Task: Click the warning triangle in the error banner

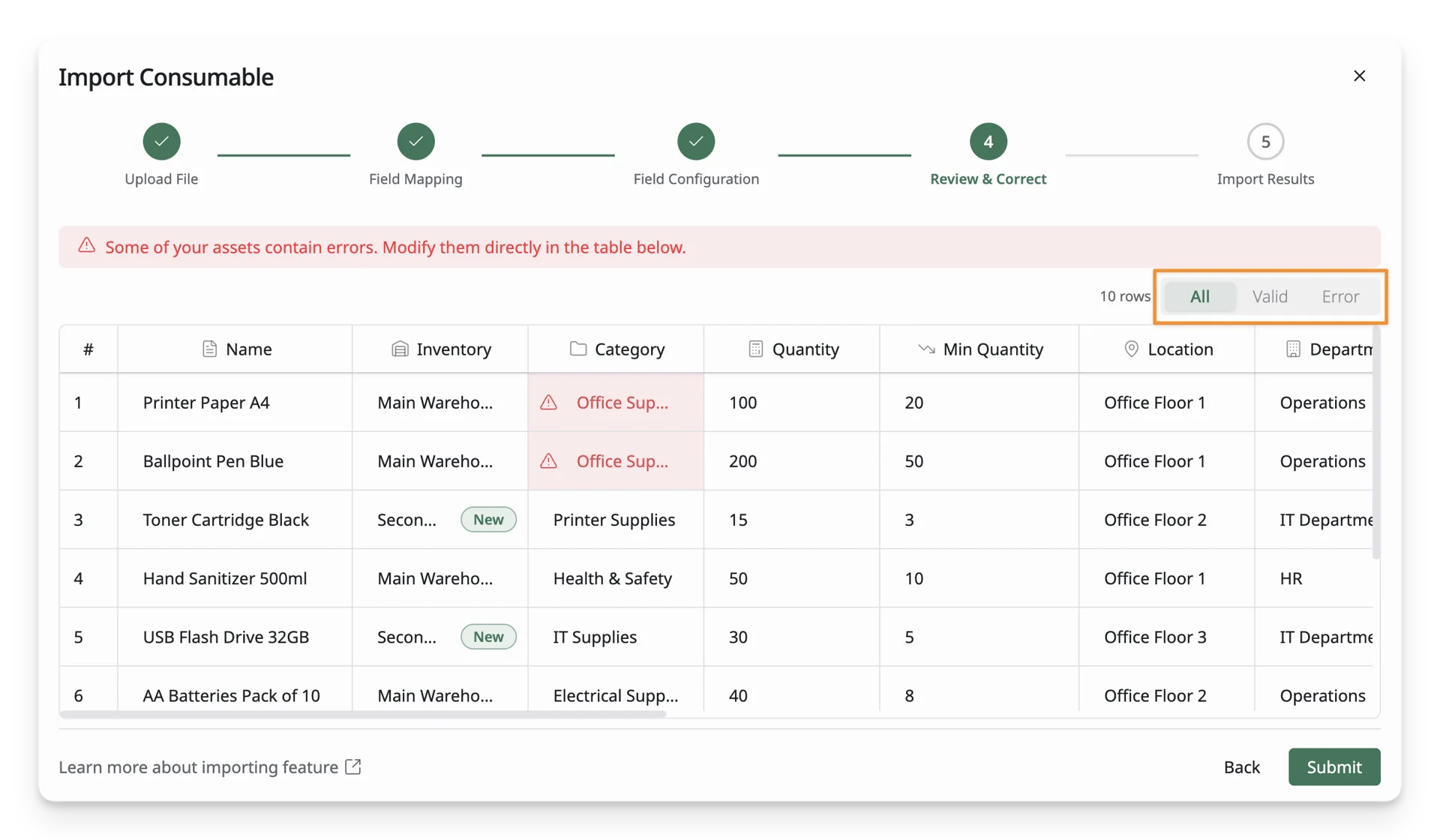Action: (87, 245)
